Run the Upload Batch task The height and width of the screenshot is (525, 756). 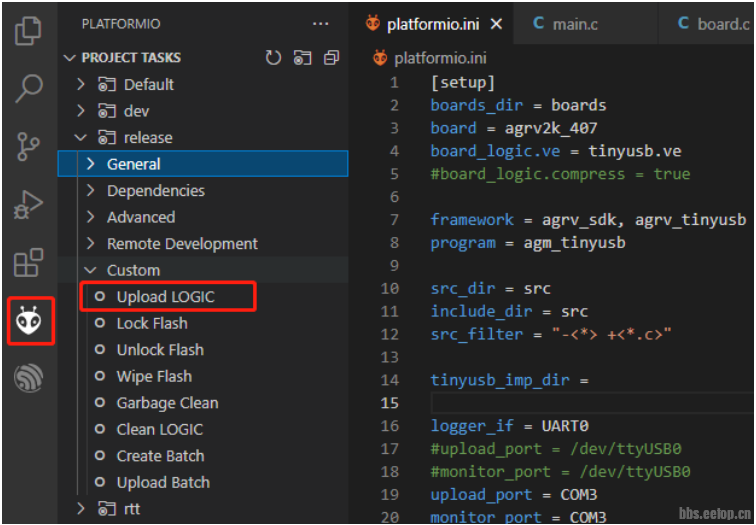[163, 483]
